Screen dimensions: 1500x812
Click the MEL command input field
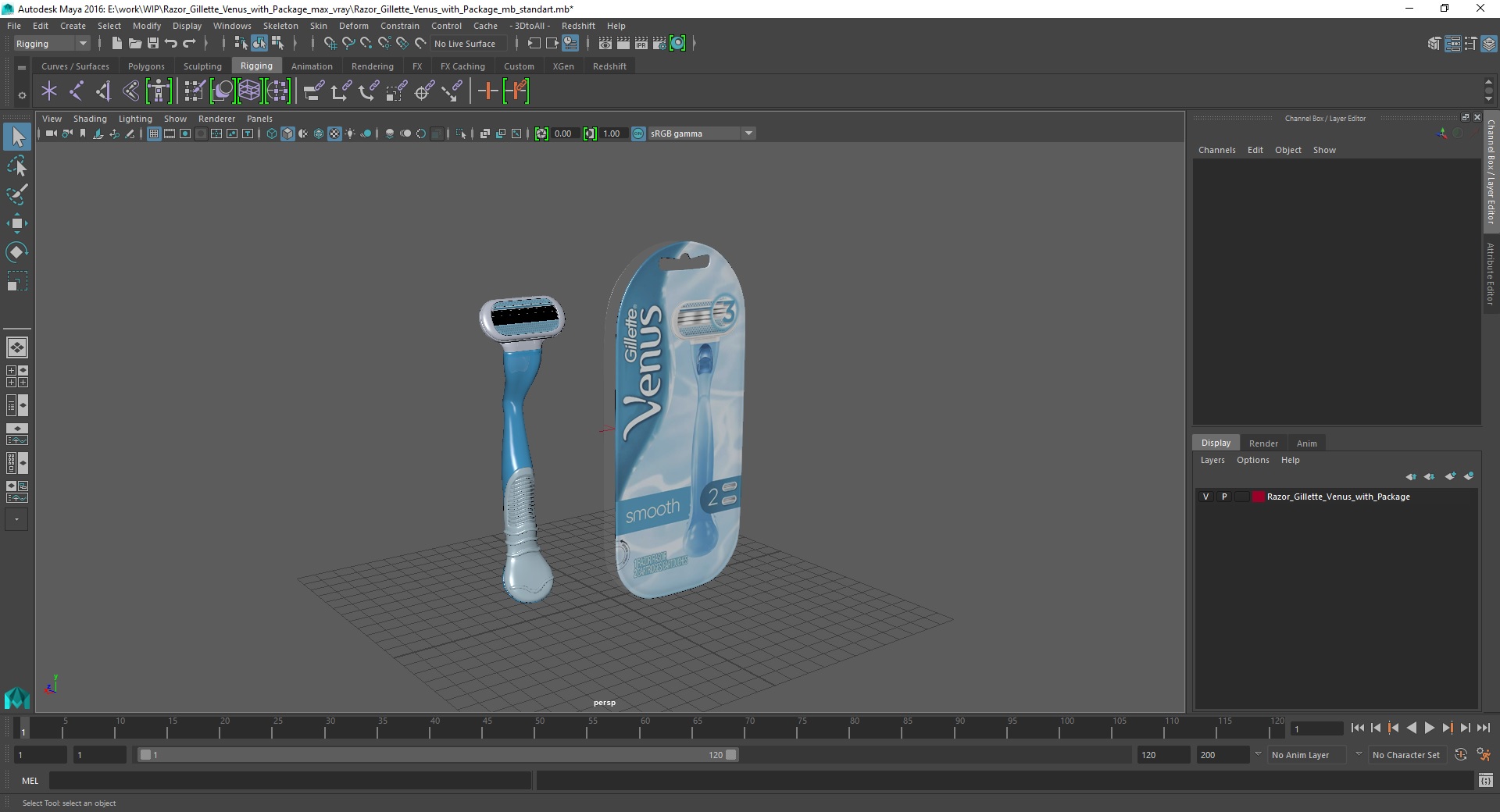290,780
